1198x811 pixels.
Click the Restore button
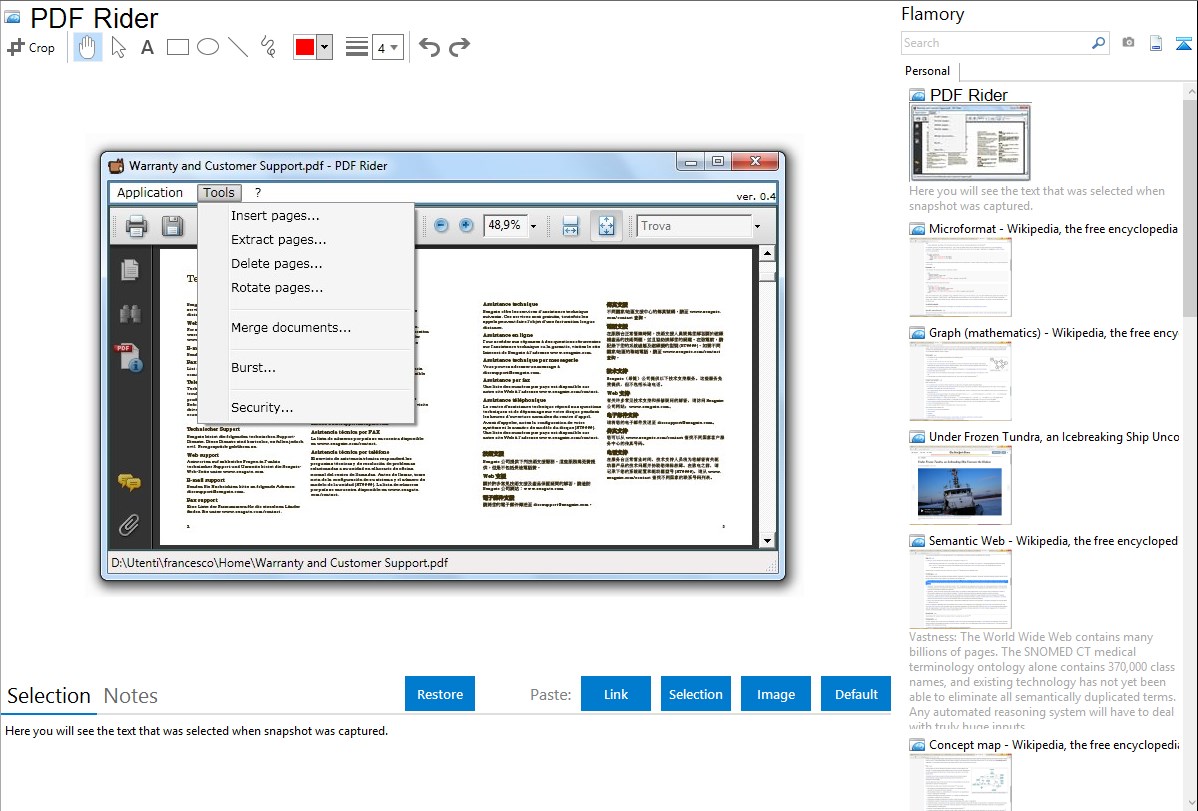[440, 694]
